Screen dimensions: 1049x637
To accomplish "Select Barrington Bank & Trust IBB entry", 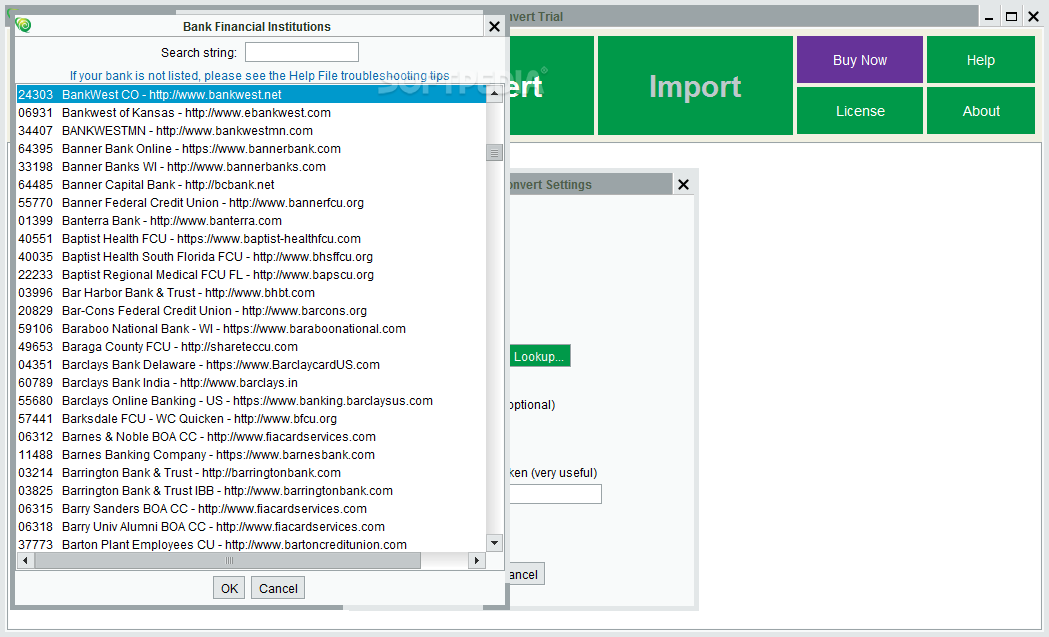I will (x=252, y=491).
